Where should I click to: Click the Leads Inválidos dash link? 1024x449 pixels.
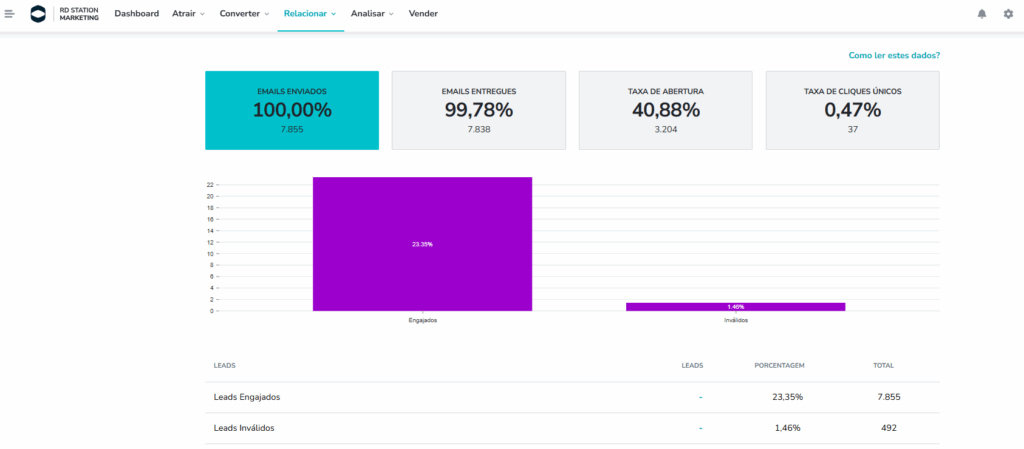pyautogui.click(x=700, y=428)
